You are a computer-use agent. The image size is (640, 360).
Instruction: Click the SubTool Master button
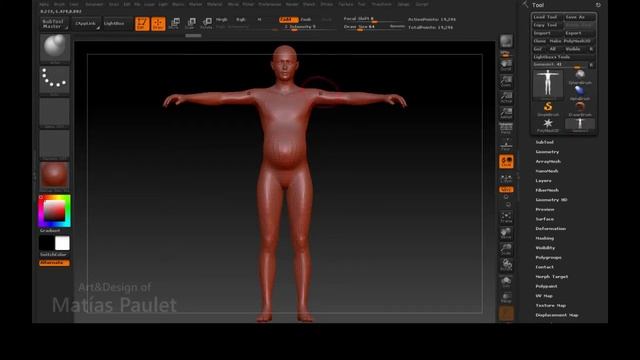(55, 24)
